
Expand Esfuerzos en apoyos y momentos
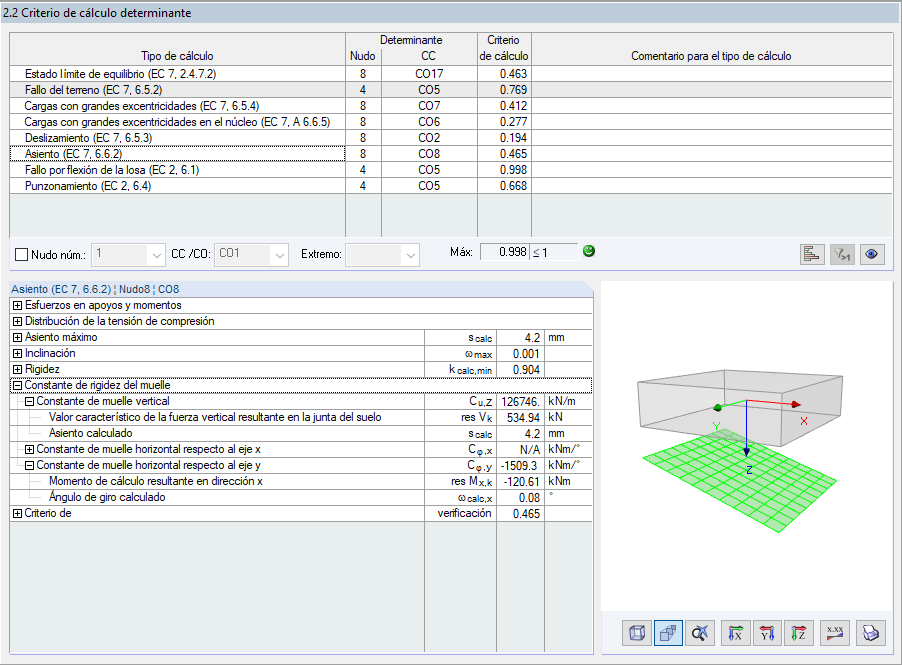pyautogui.click(x=17, y=305)
